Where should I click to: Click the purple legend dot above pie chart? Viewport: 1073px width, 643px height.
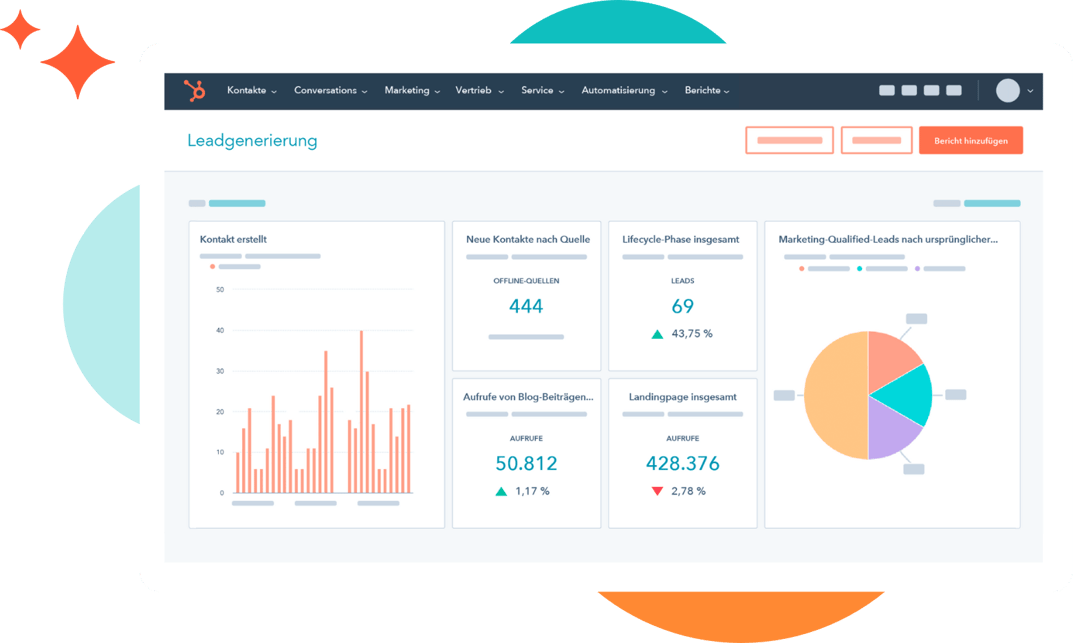pyautogui.click(x=917, y=269)
